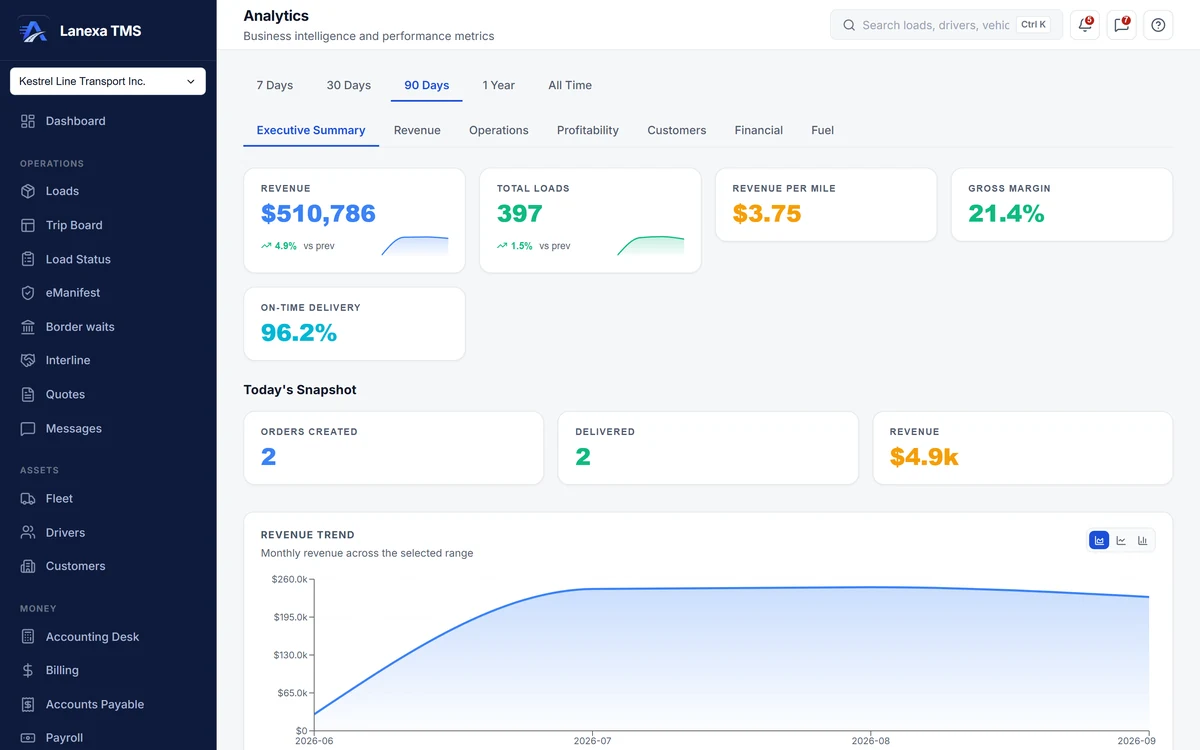Click the search magnifier icon
The width and height of the screenshot is (1200, 750).
click(x=849, y=25)
